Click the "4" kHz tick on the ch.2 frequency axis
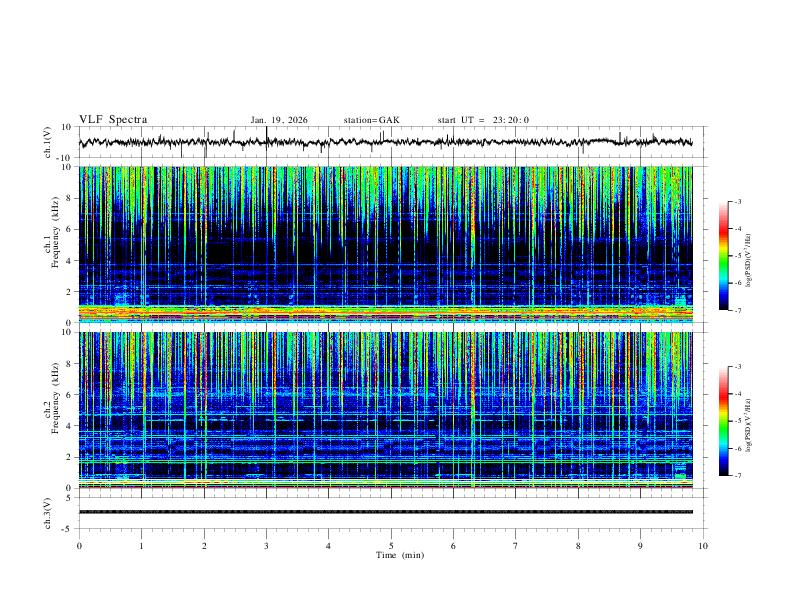 (x=70, y=426)
